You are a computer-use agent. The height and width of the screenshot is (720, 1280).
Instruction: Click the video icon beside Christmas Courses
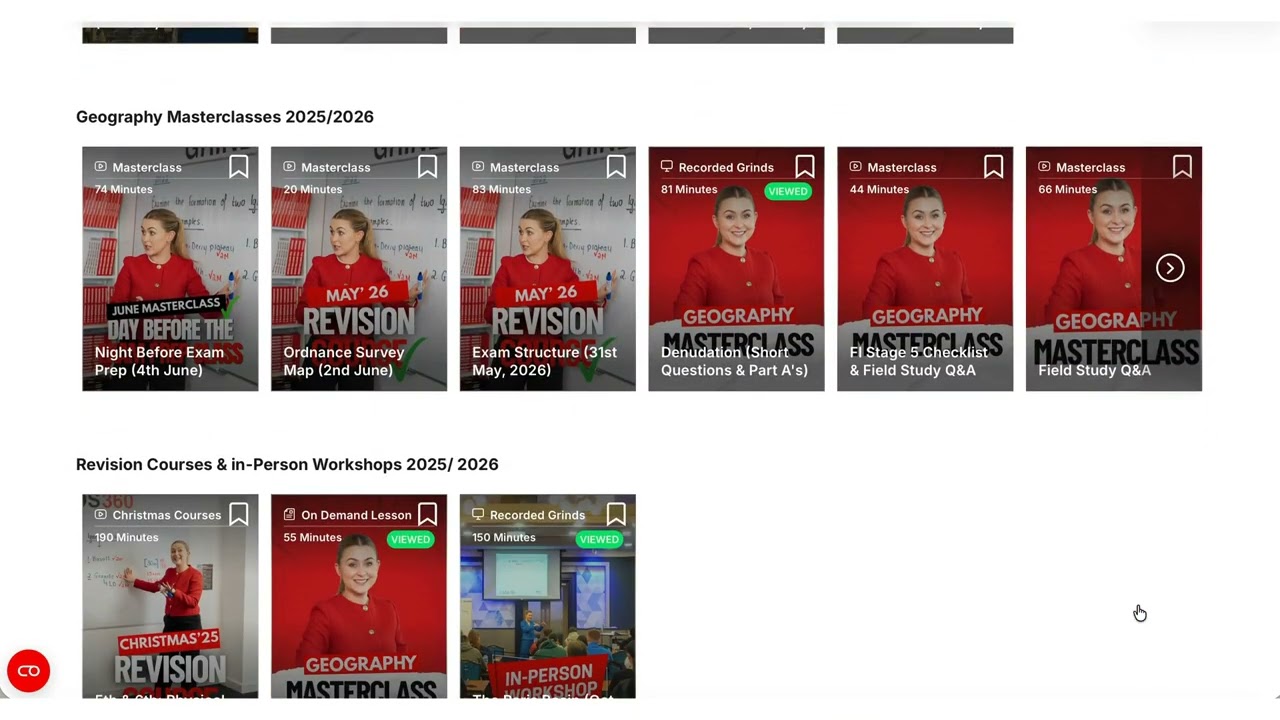click(x=101, y=515)
